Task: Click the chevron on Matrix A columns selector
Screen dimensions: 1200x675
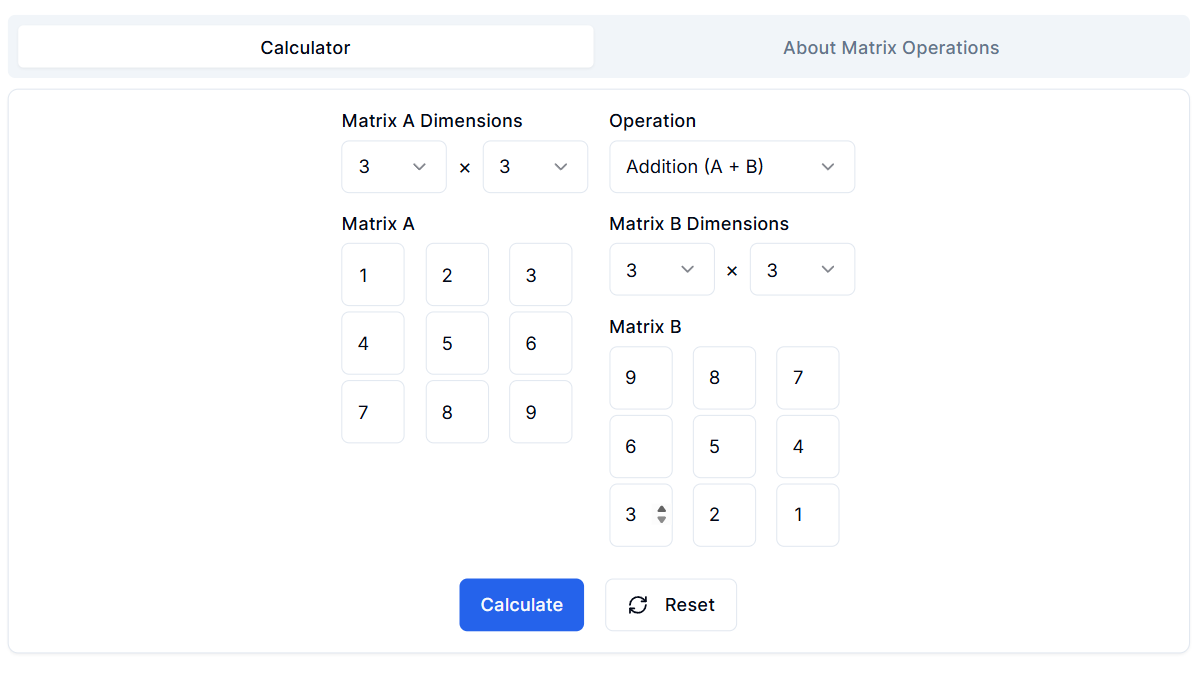Action: click(x=562, y=167)
